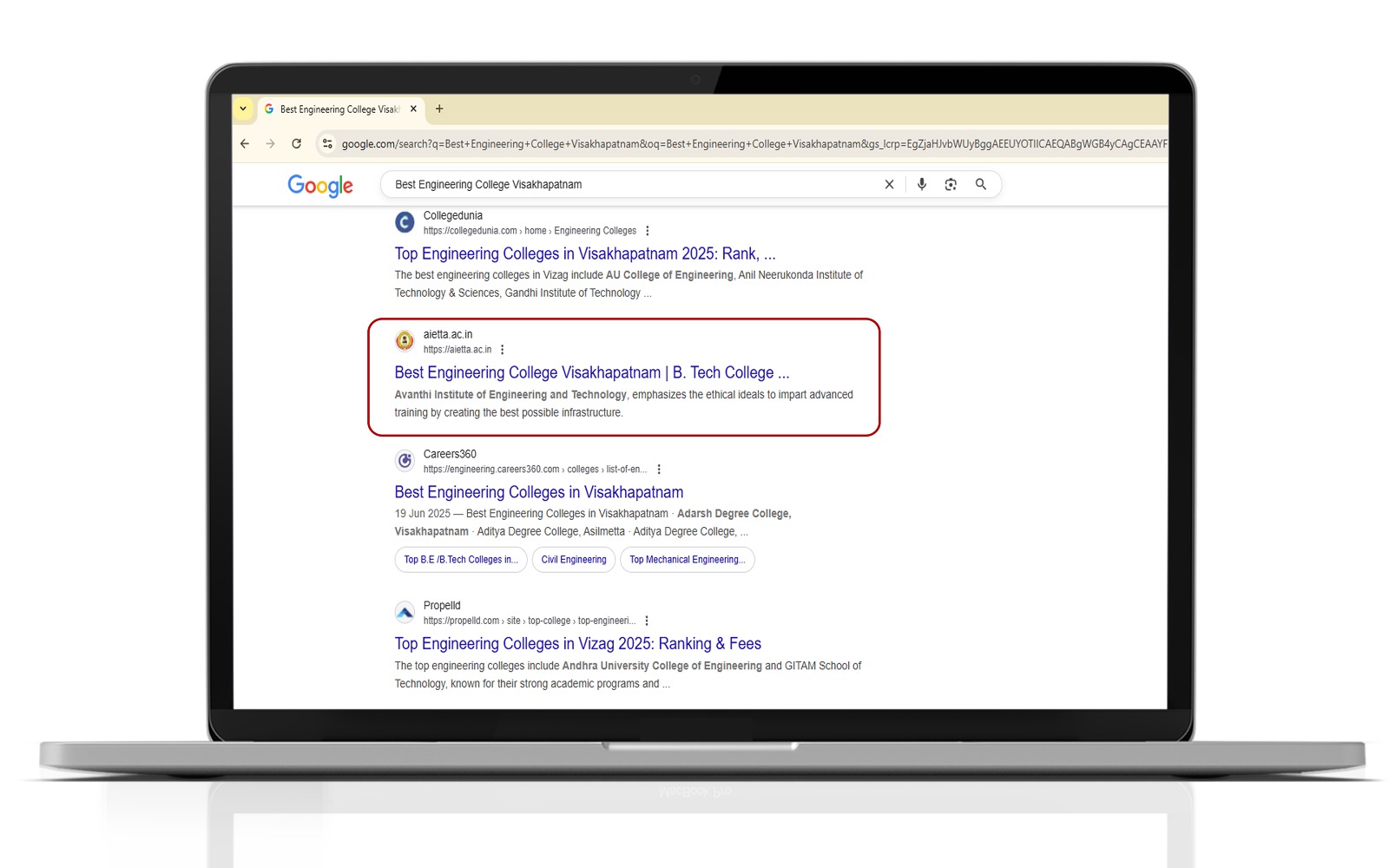Clear search query with X icon

tap(889, 185)
